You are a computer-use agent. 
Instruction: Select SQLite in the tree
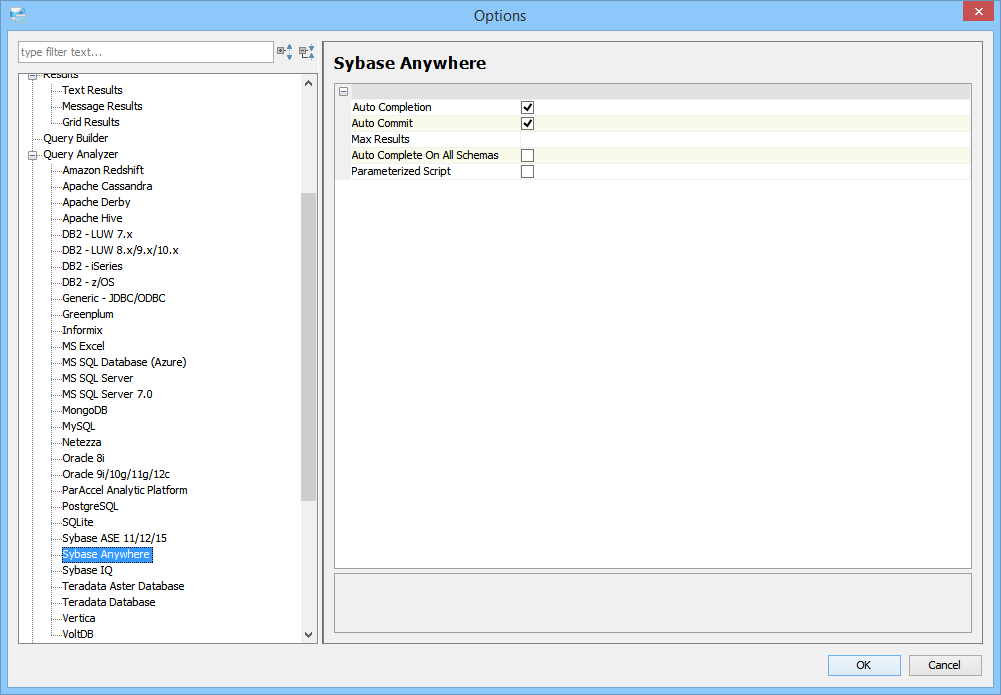(x=78, y=522)
